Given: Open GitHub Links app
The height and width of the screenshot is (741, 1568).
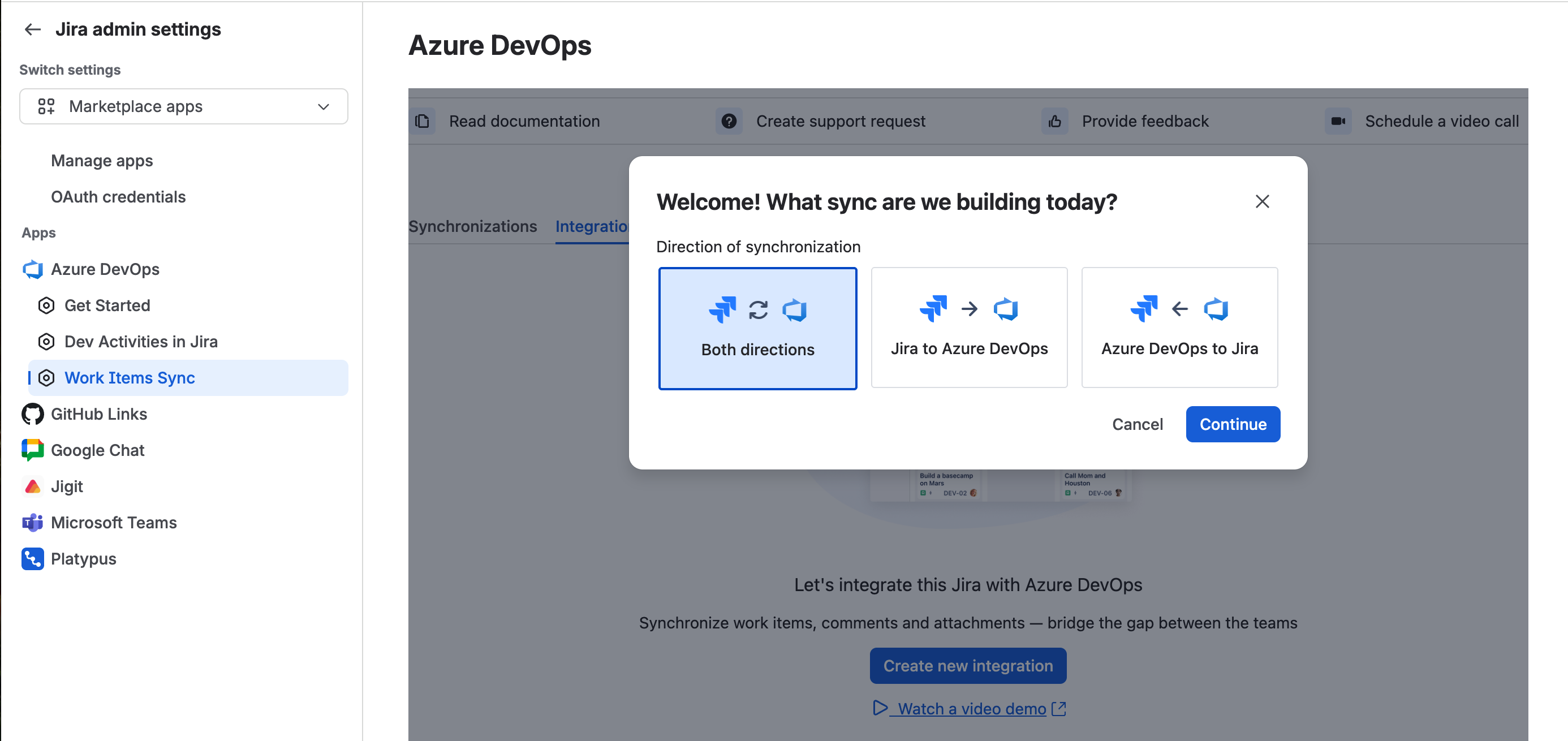Looking at the screenshot, I should pos(98,414).
